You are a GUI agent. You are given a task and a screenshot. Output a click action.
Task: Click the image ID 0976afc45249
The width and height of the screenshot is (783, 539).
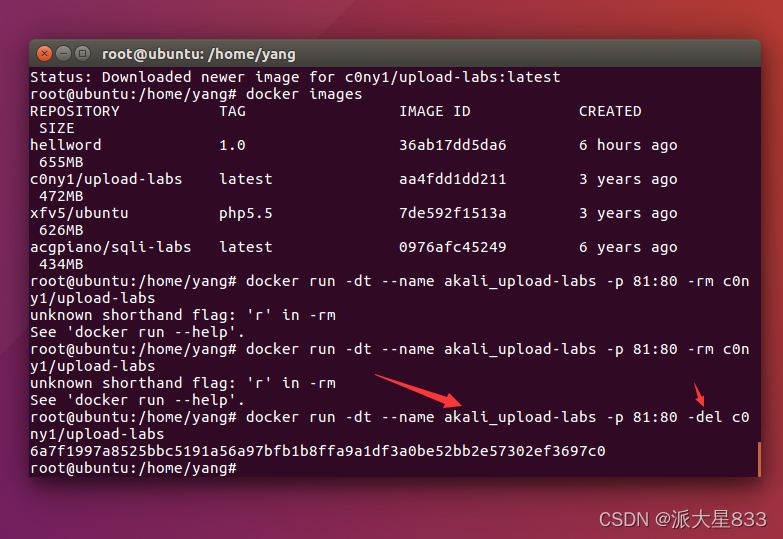click(452, 247)
